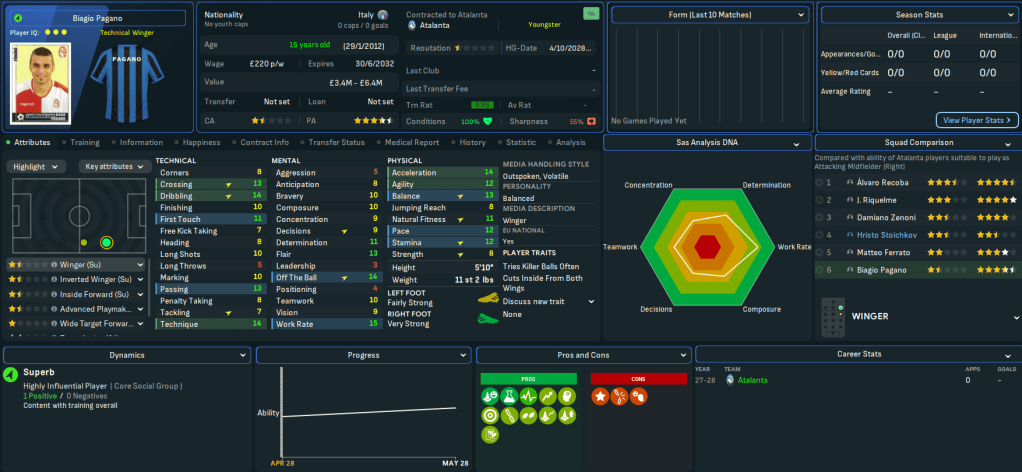Click the green condition heart icon
This screenshot has width=1022, height=472.
[488, 122]
